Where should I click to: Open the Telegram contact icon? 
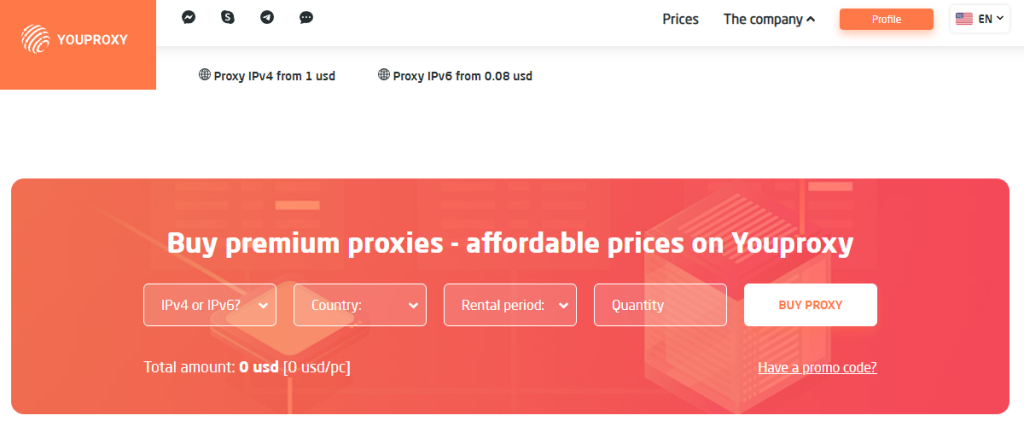tap(267, 18)
